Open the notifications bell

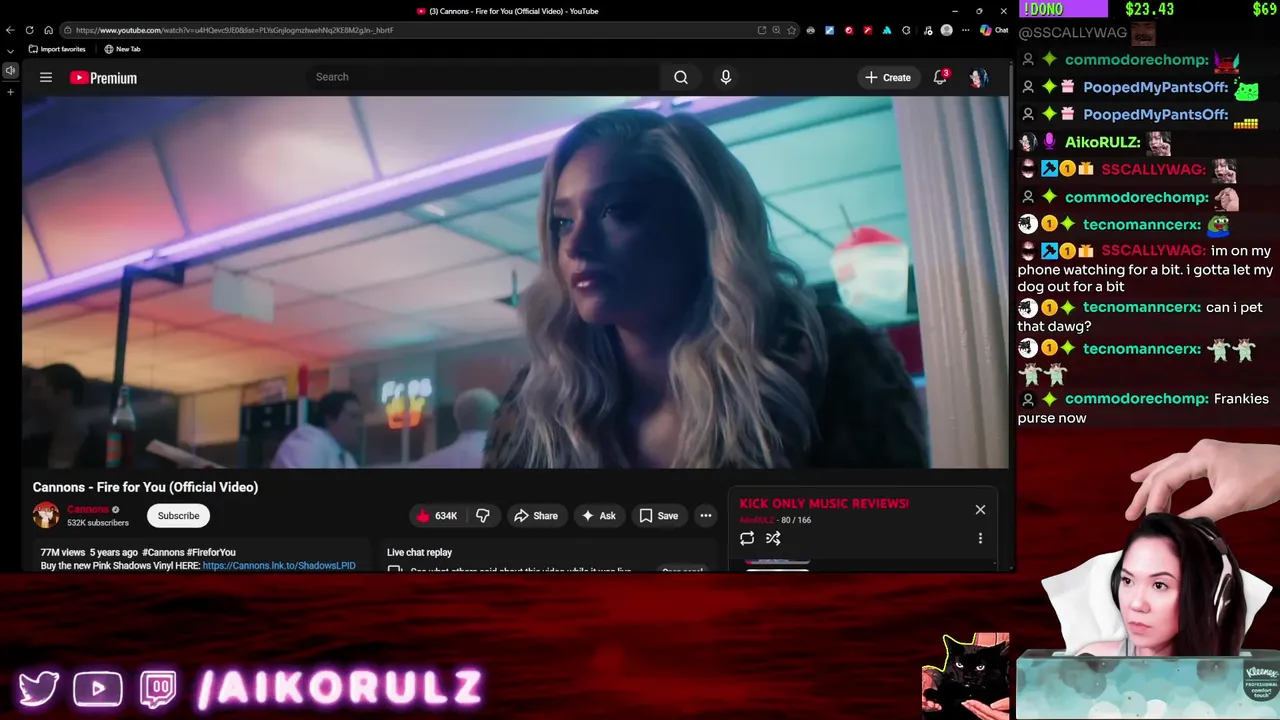tap(940, 77)
